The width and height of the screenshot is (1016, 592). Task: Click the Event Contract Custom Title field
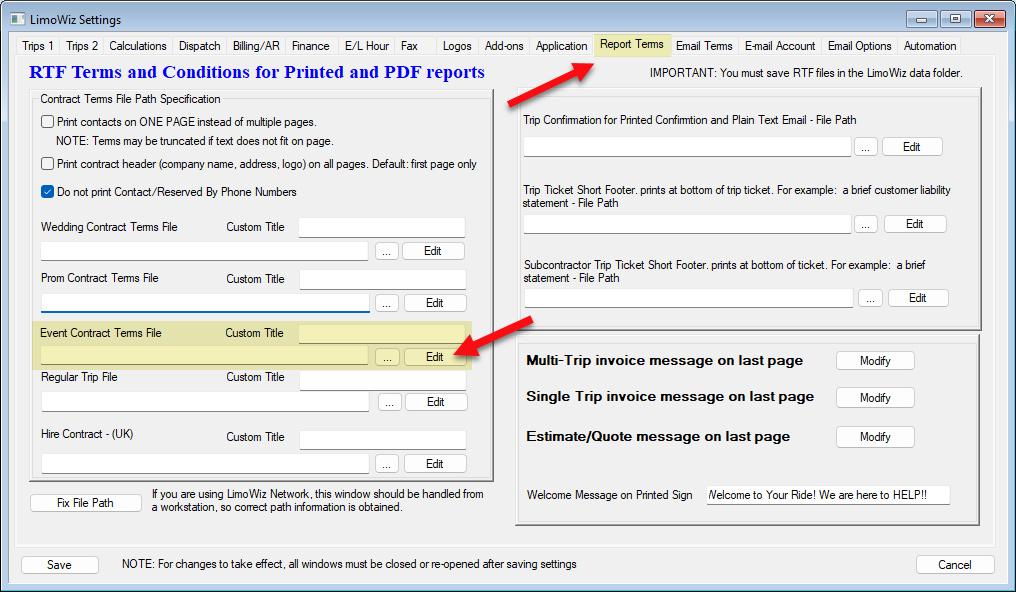(382, 334)
